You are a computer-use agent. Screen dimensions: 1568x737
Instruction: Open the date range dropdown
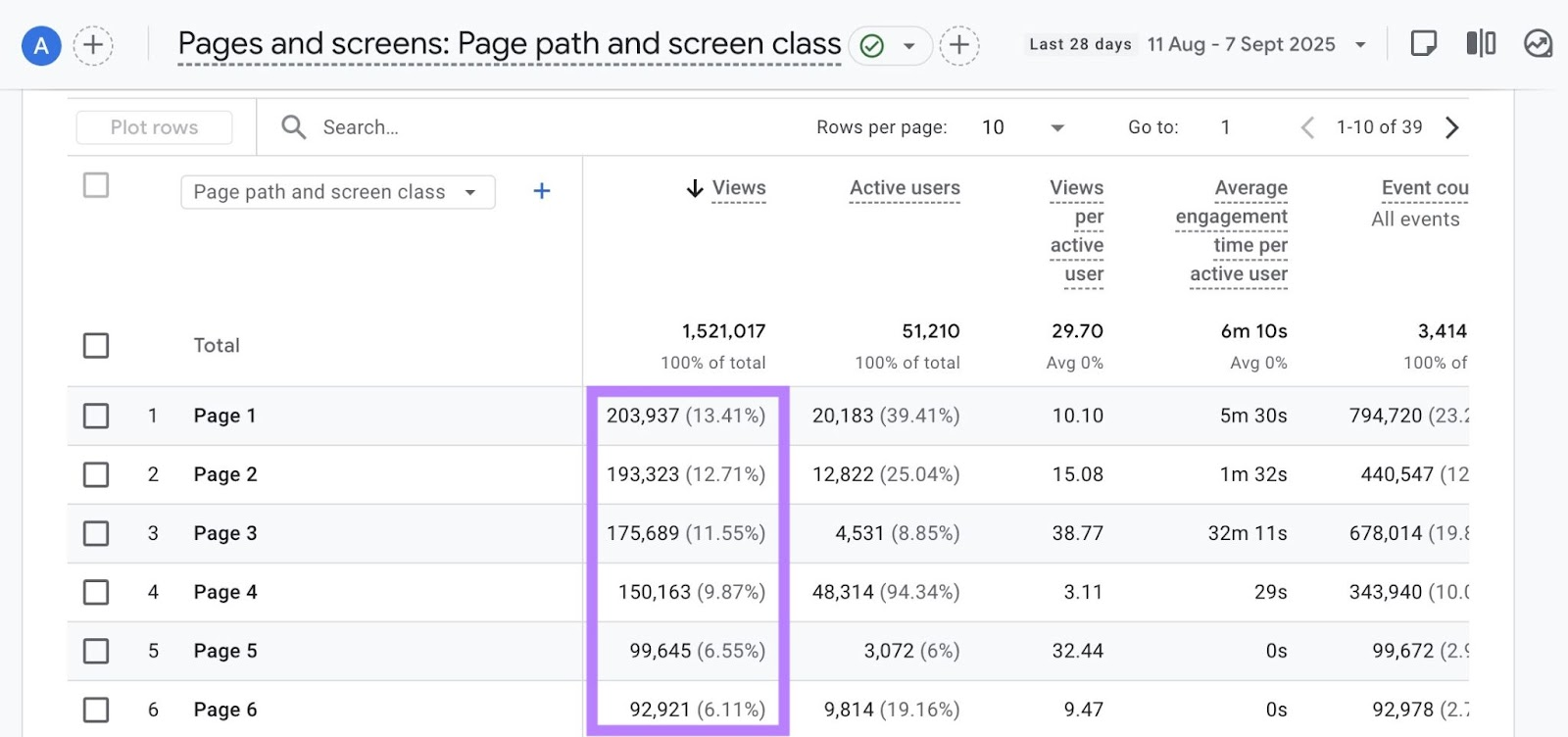coord(1360,45)
